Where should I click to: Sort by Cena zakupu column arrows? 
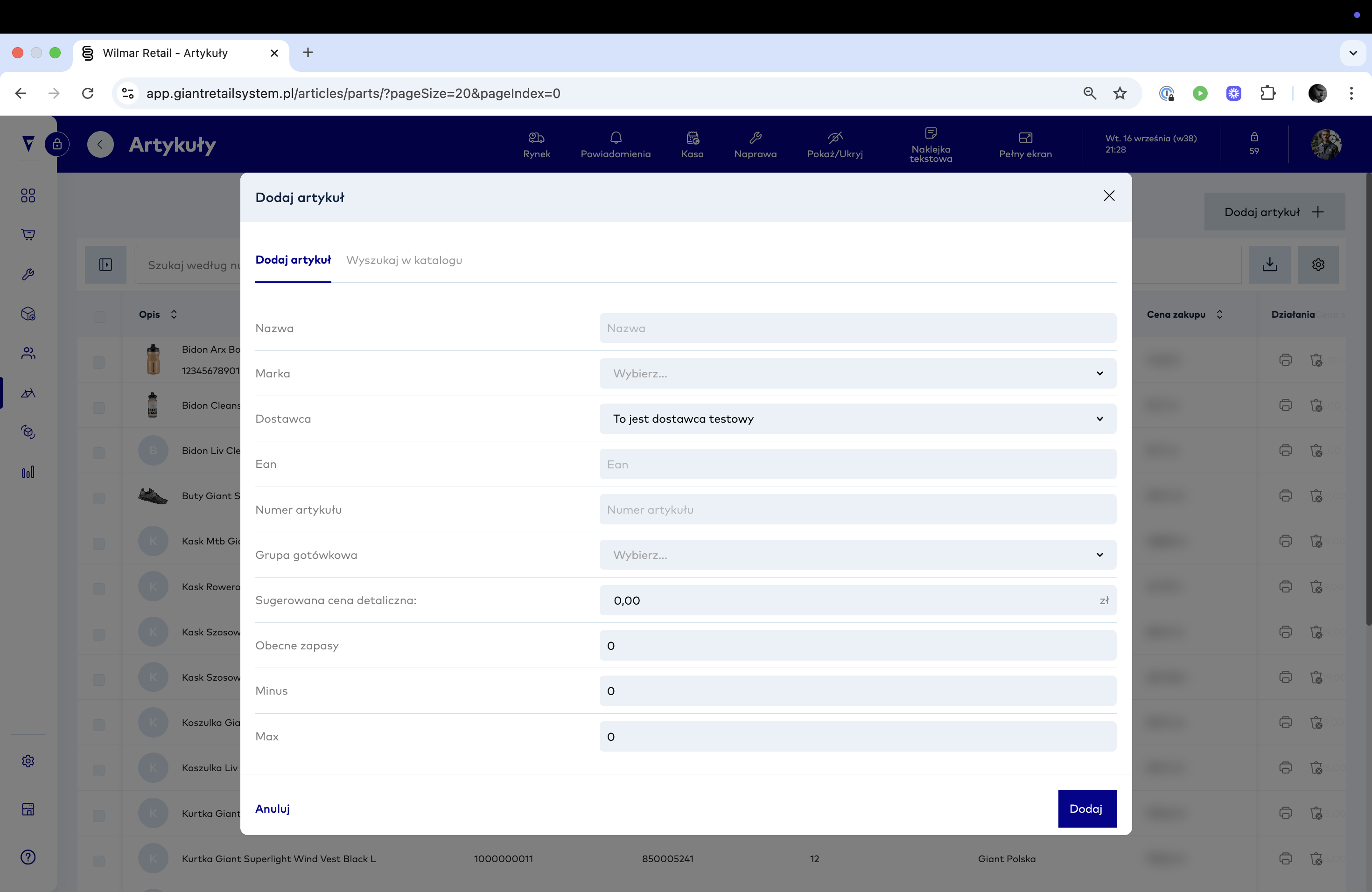(1219, 314)
